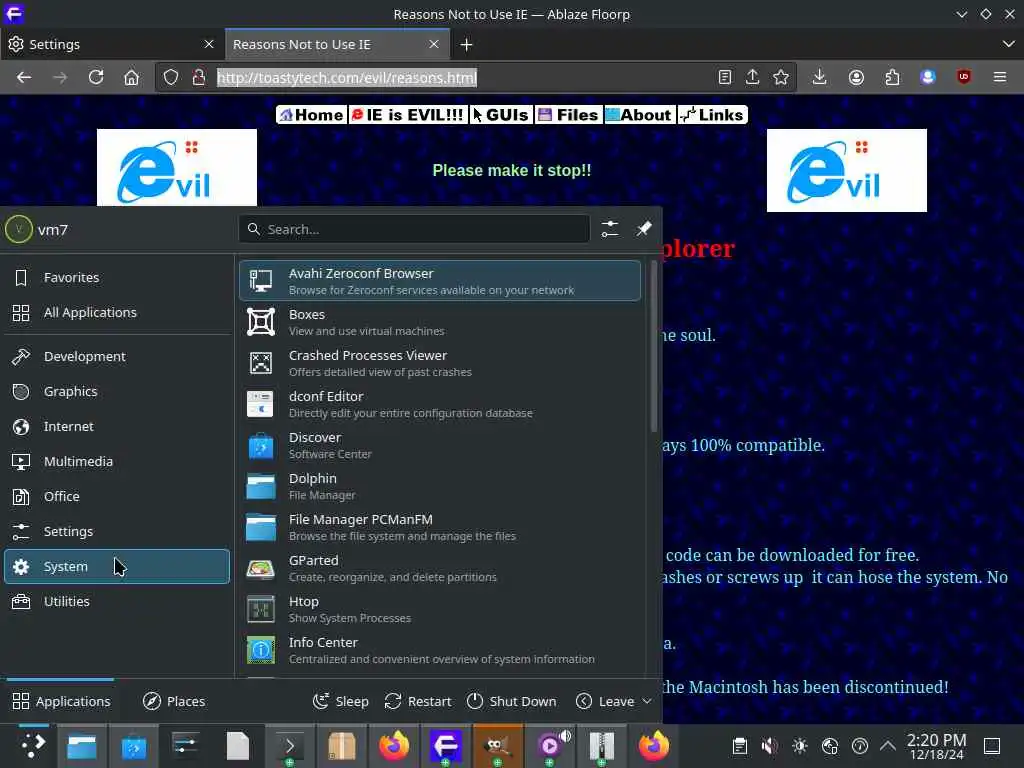Click the application list scrollbar
The width and height of the screenshot is (1024, 768).
click(x=654, y=346)
